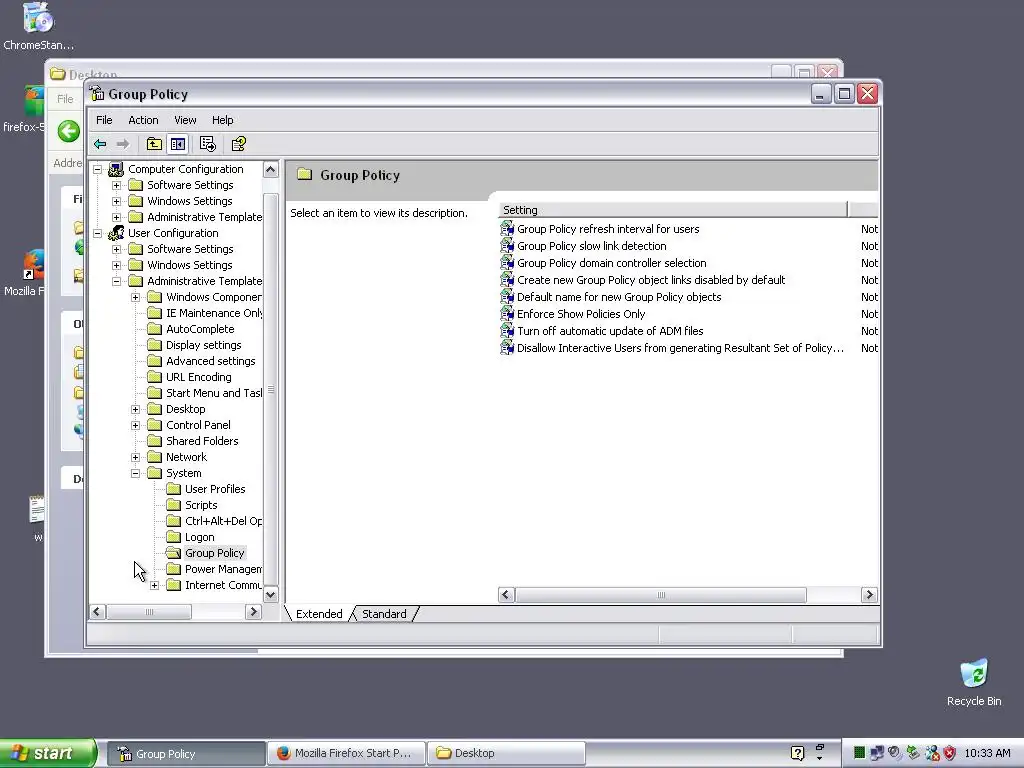This screenshot has width=1024, height=768.
Task: Click the taskbar clock showing 10:33 AM
Action: point(987,753)
